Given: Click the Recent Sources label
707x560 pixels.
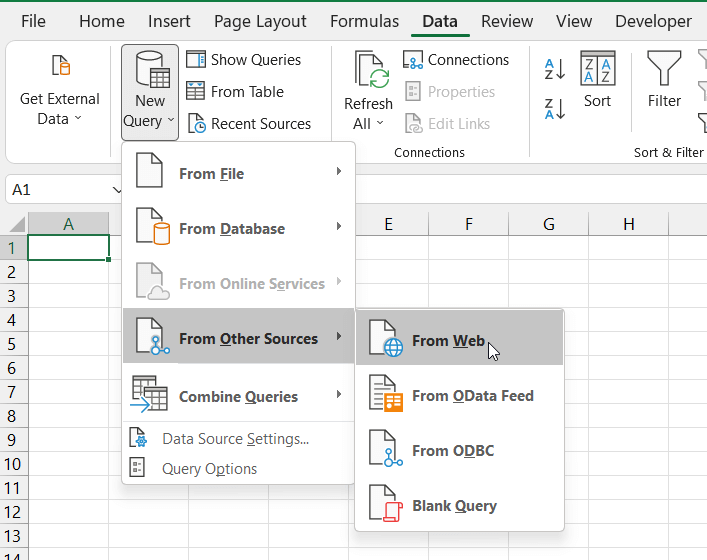Looking at the screenshot, I should click(x=261, y=124).
